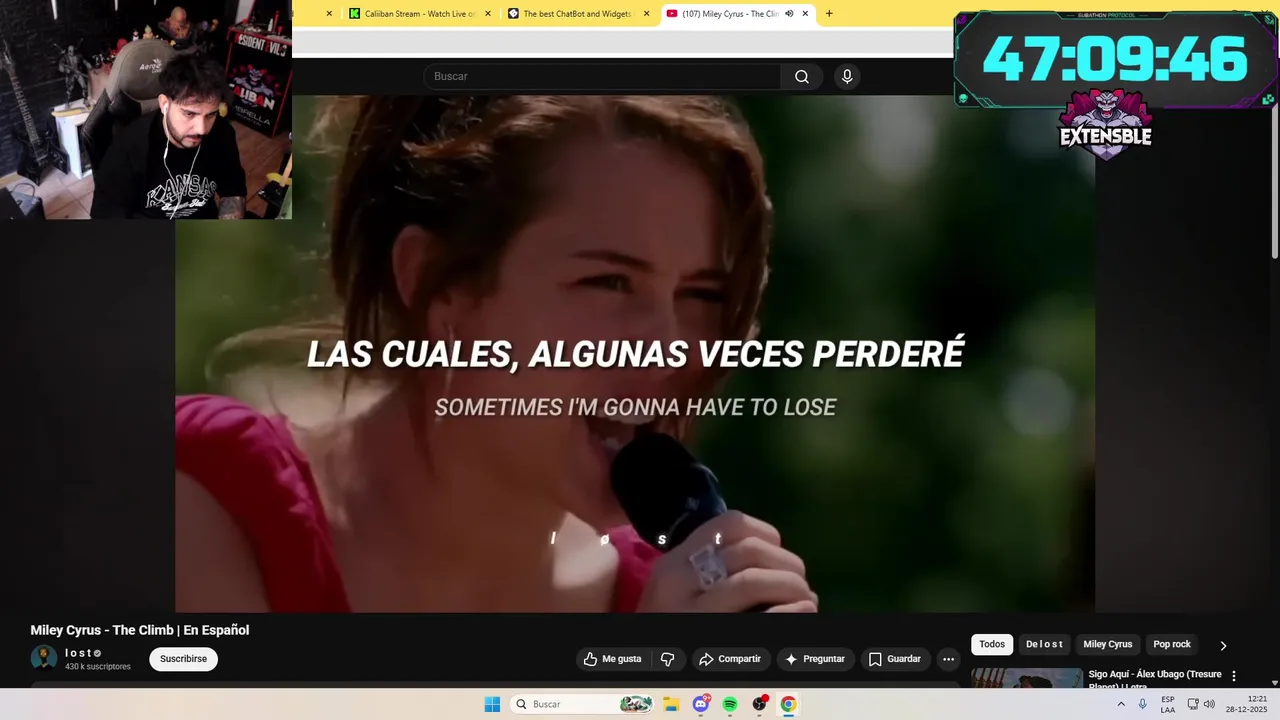This screenshot has height=720, width=1280.
Task: Open the volume control in the system tray
Action: (x=1209, y=704)
